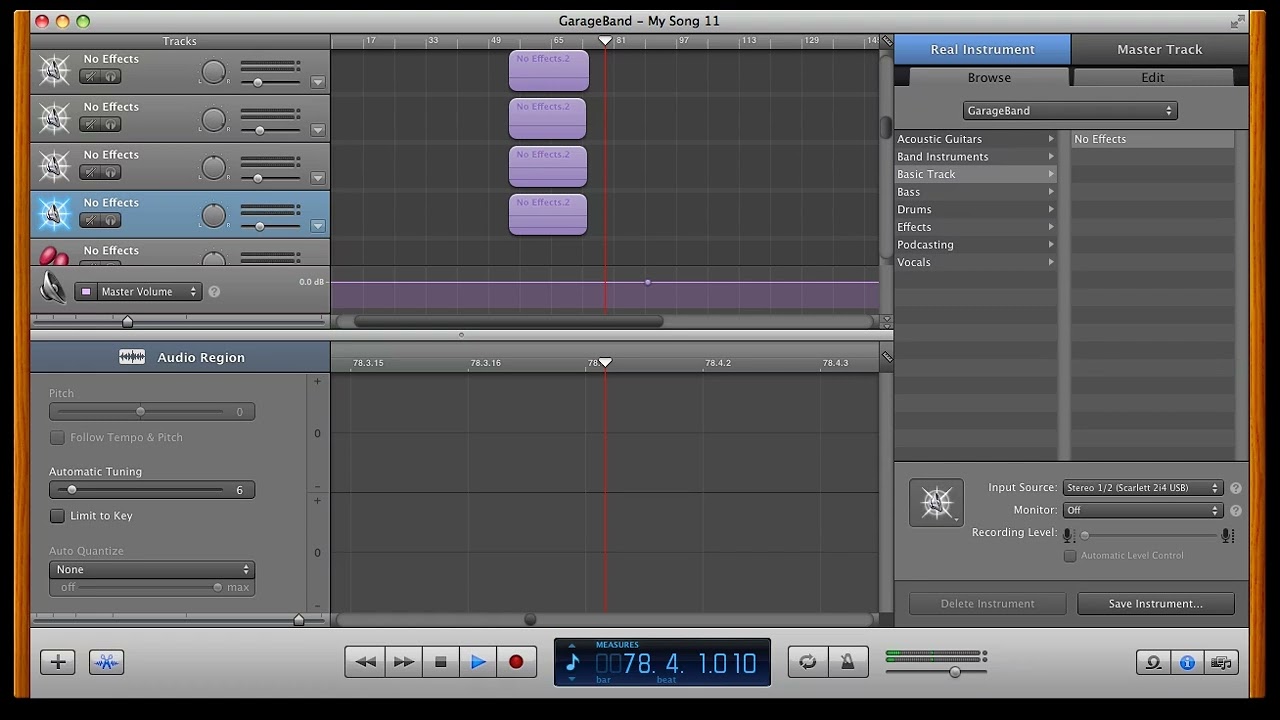Viewport: 1280px width, 720px height.
Task: Click the help icon next to Monitor
Action: tap(1236, 510)
